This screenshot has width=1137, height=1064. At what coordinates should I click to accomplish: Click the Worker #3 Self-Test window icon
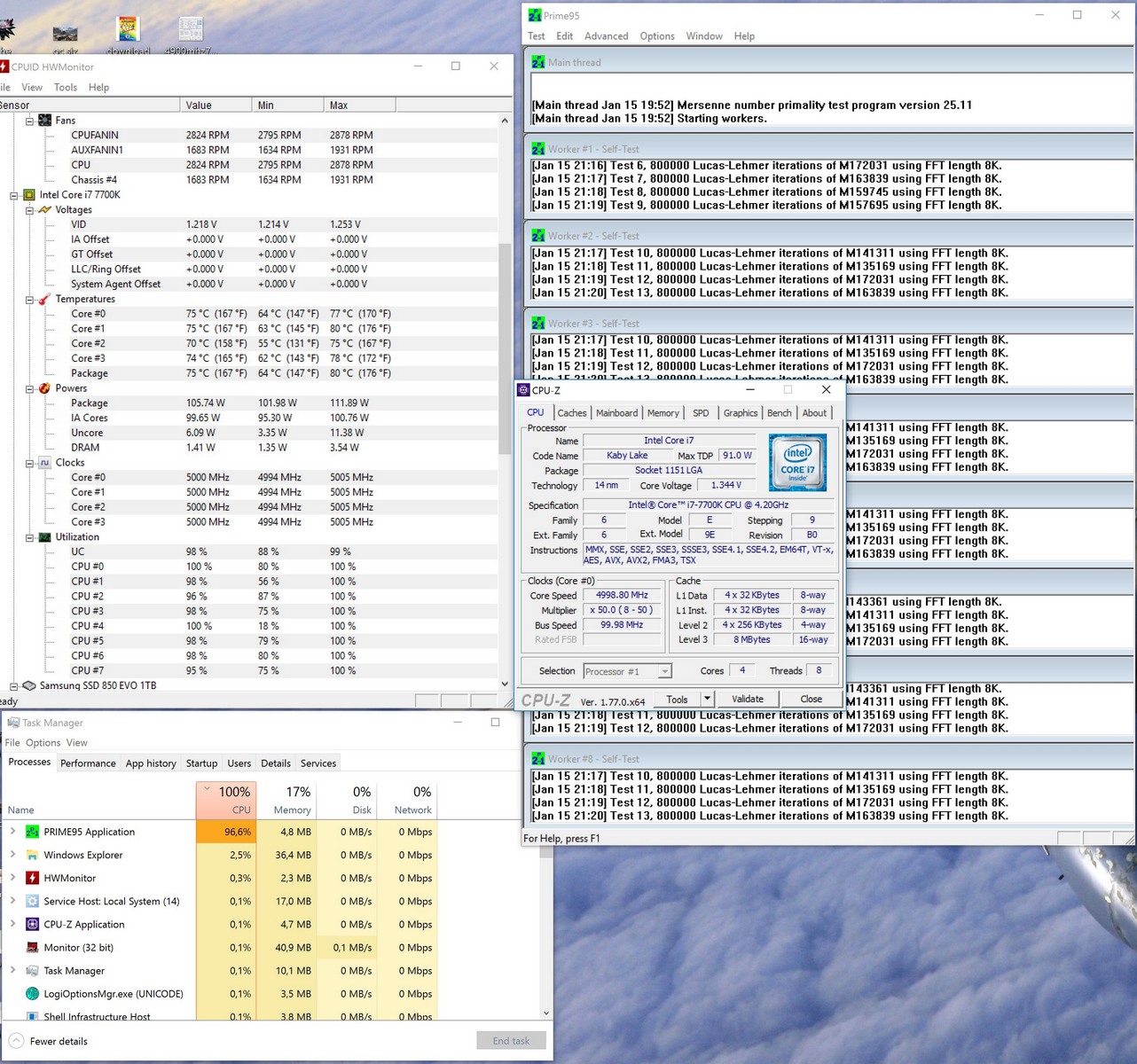(x=538, y=324)
